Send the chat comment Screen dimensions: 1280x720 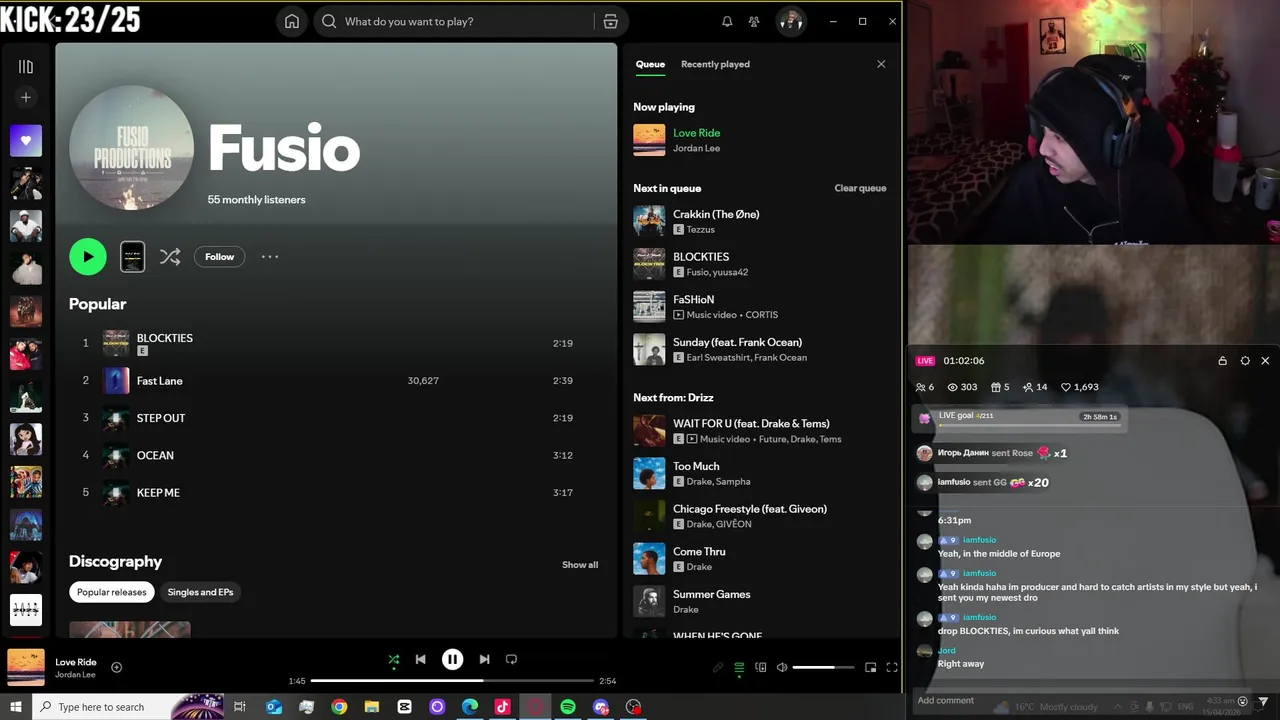pos(1263,701)
